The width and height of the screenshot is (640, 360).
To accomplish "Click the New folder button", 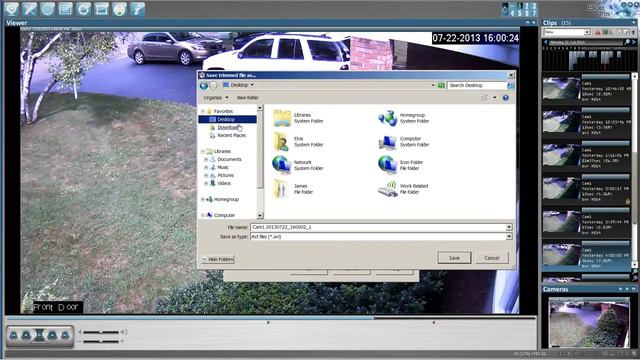I will [248, 98].
